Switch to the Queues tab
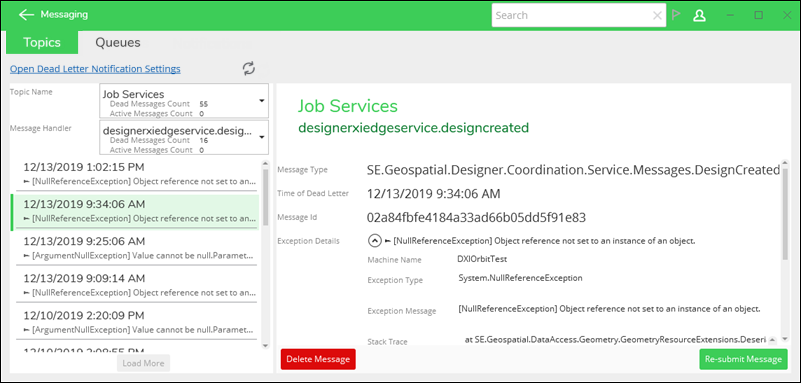This screenshot has height=383, width=801. (117, 42)
